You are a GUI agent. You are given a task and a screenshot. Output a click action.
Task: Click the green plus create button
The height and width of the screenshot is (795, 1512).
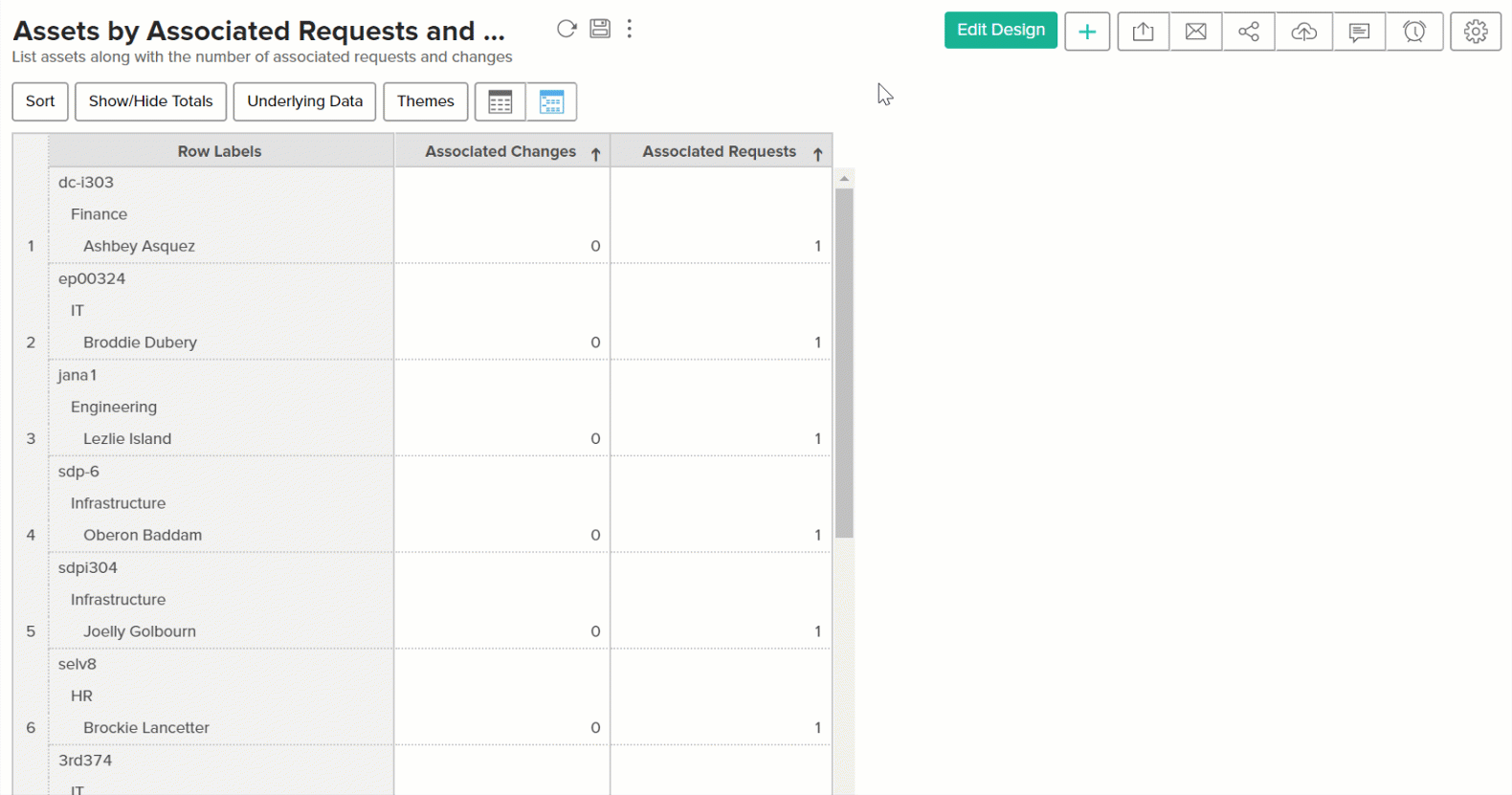[x=1087, y=32]
